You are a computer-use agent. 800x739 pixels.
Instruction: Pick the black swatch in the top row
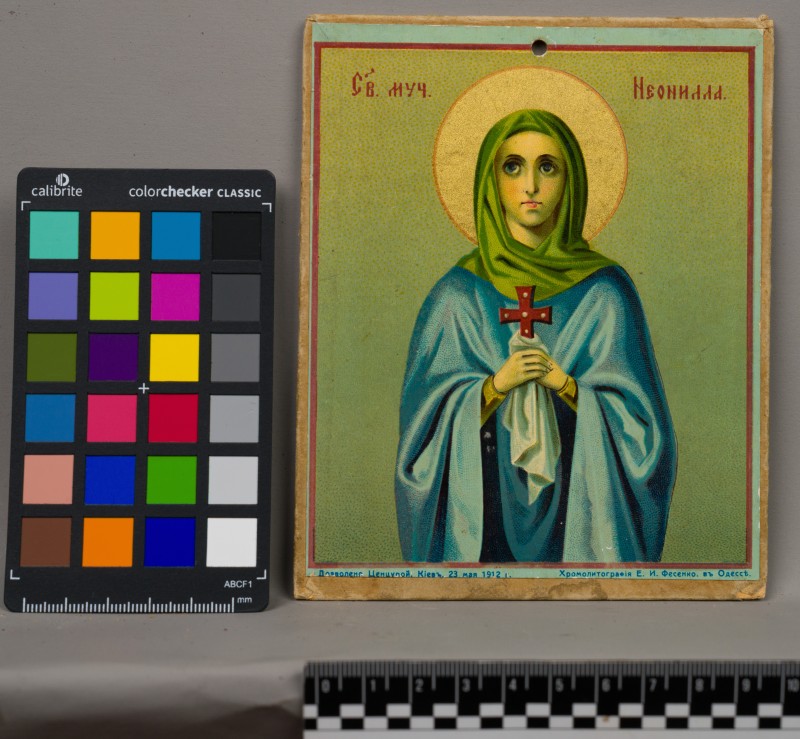coord(236,235)
